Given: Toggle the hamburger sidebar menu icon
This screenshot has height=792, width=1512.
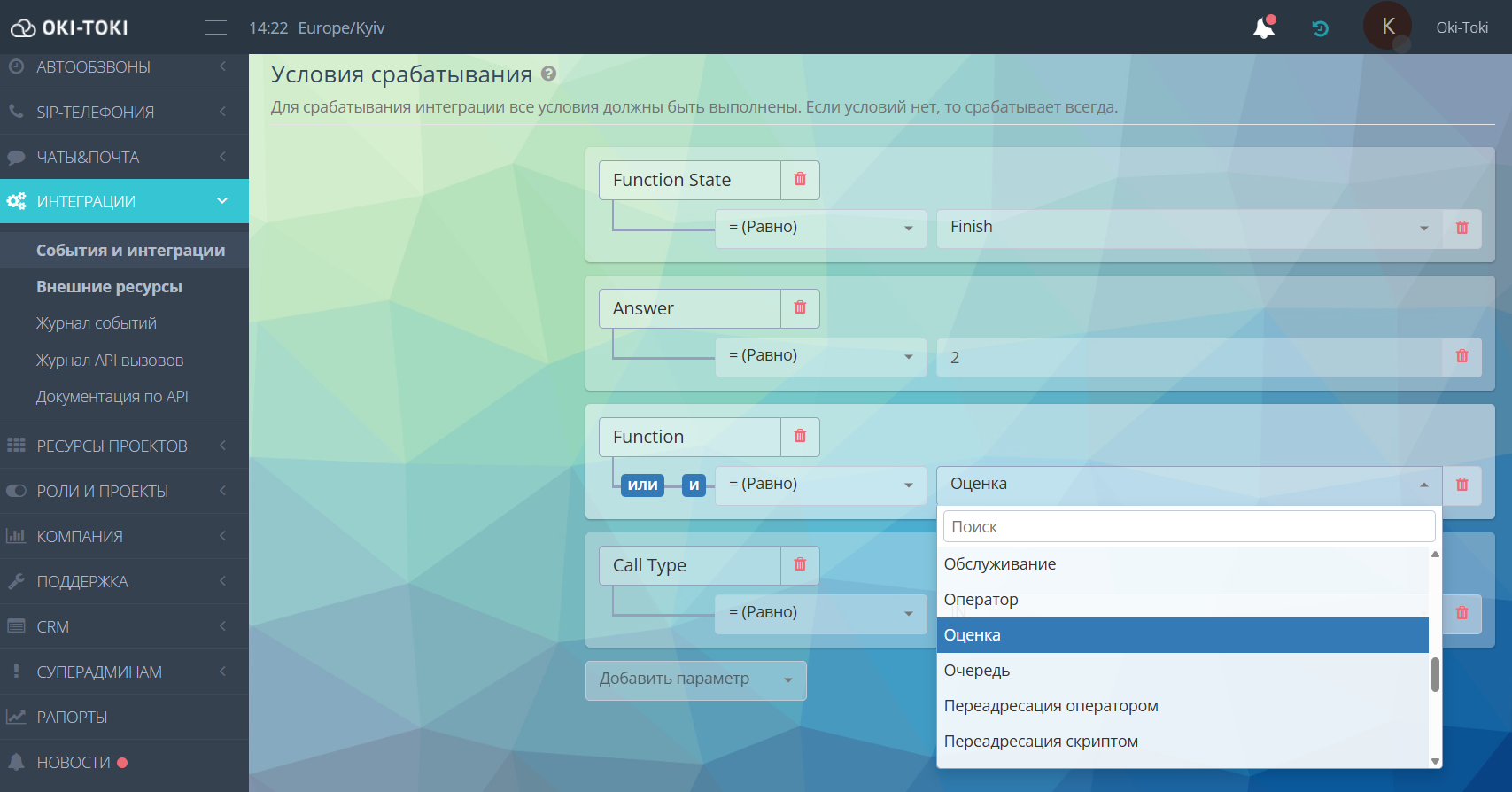Looking at the screenshot, I should (216, 28).
